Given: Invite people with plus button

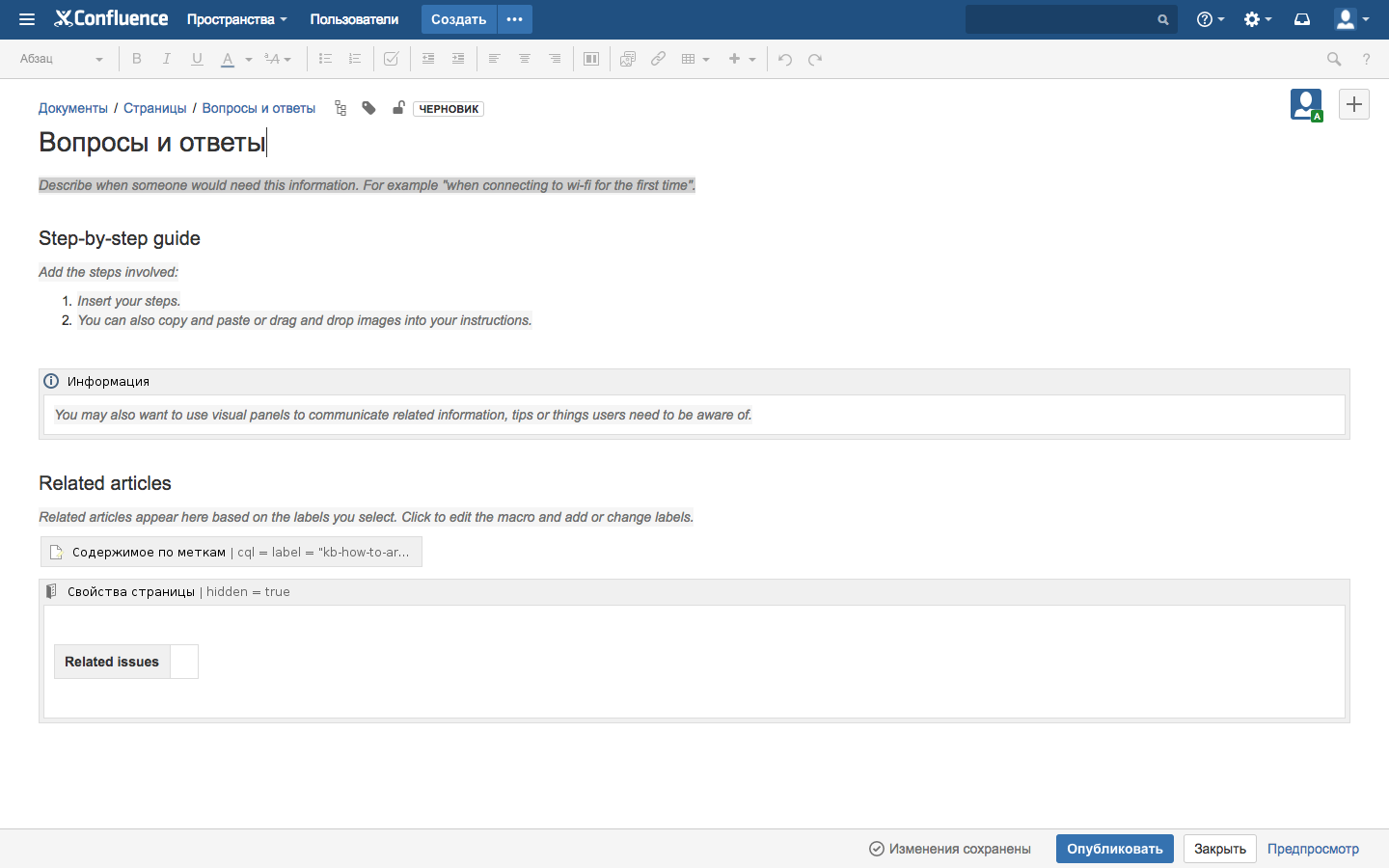Looking at the screenshot, I should click(1354, 104).
